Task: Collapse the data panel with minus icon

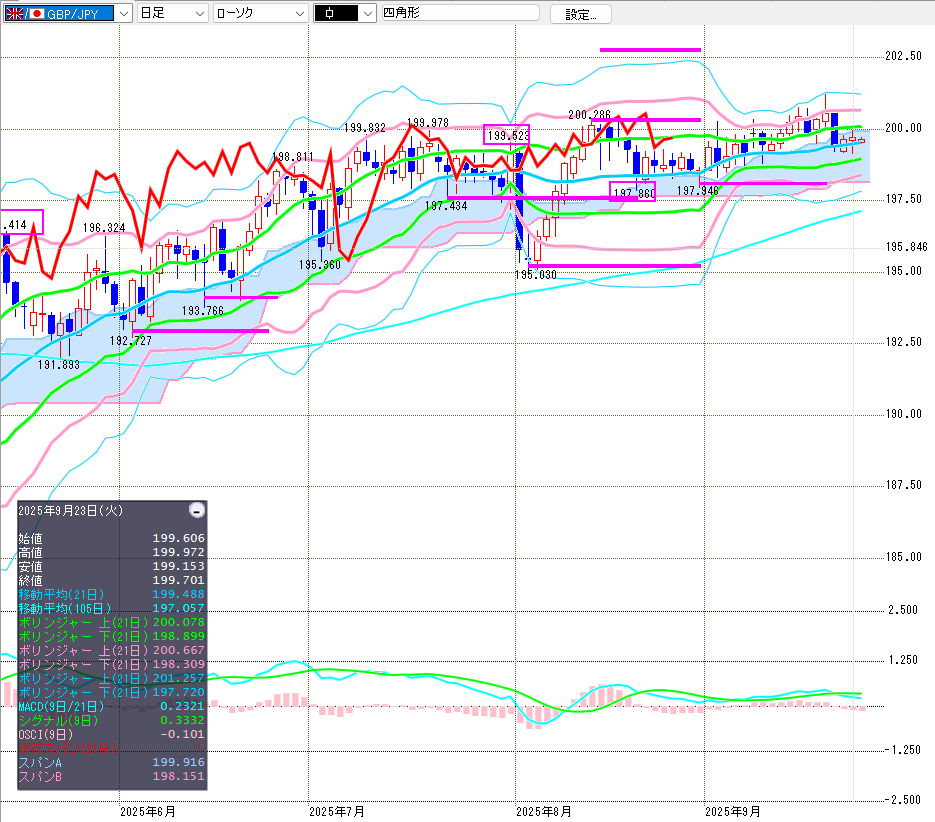Action: (197, 510)
